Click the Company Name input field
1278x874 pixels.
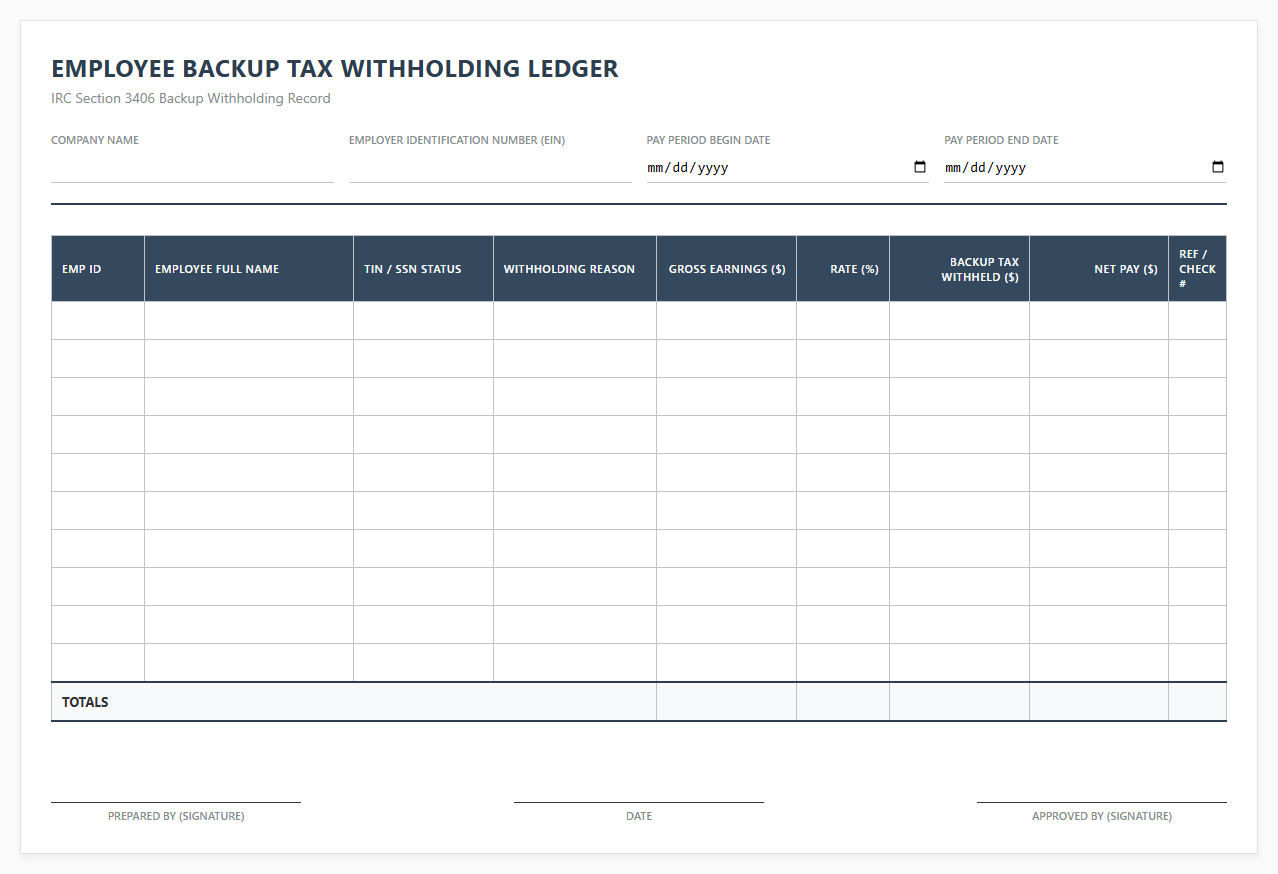[x=192, y=167]
